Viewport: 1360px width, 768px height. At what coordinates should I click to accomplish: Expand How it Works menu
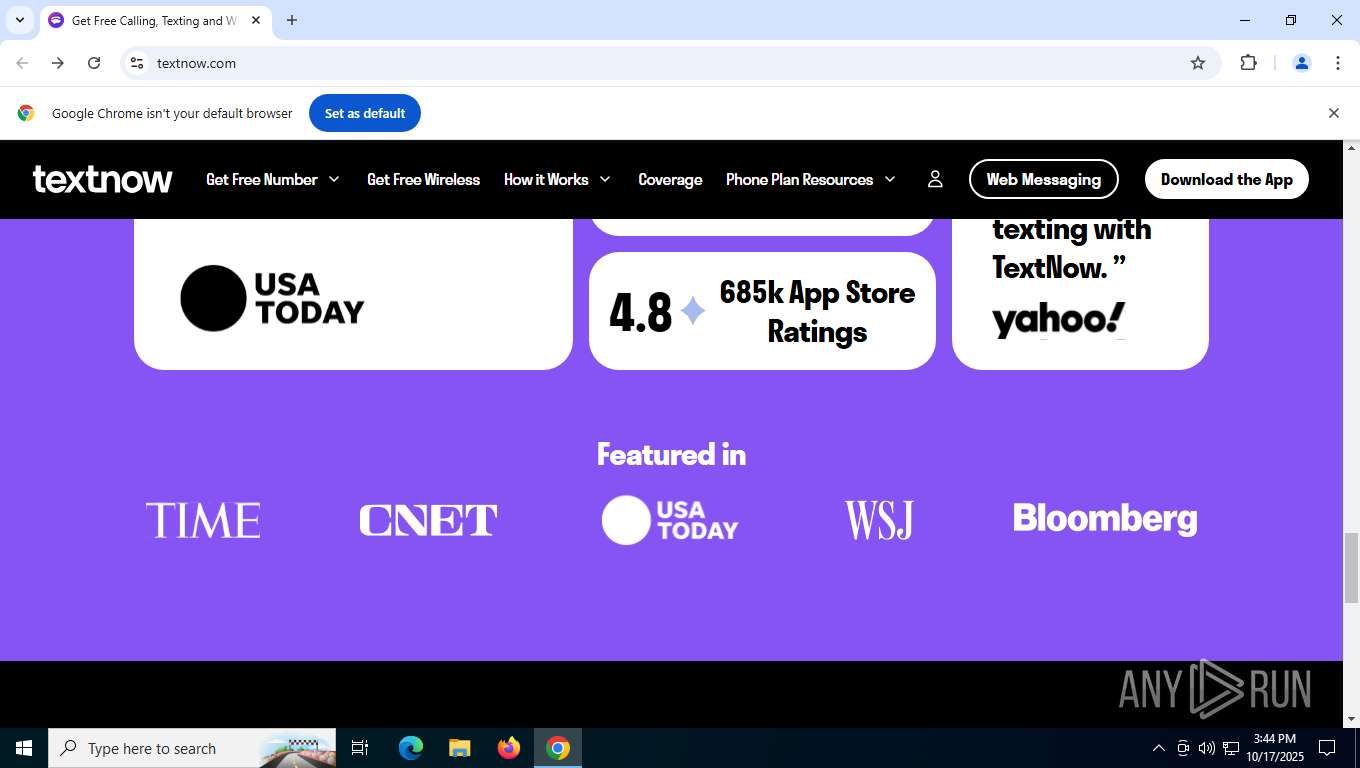click(x=557, y=179)
